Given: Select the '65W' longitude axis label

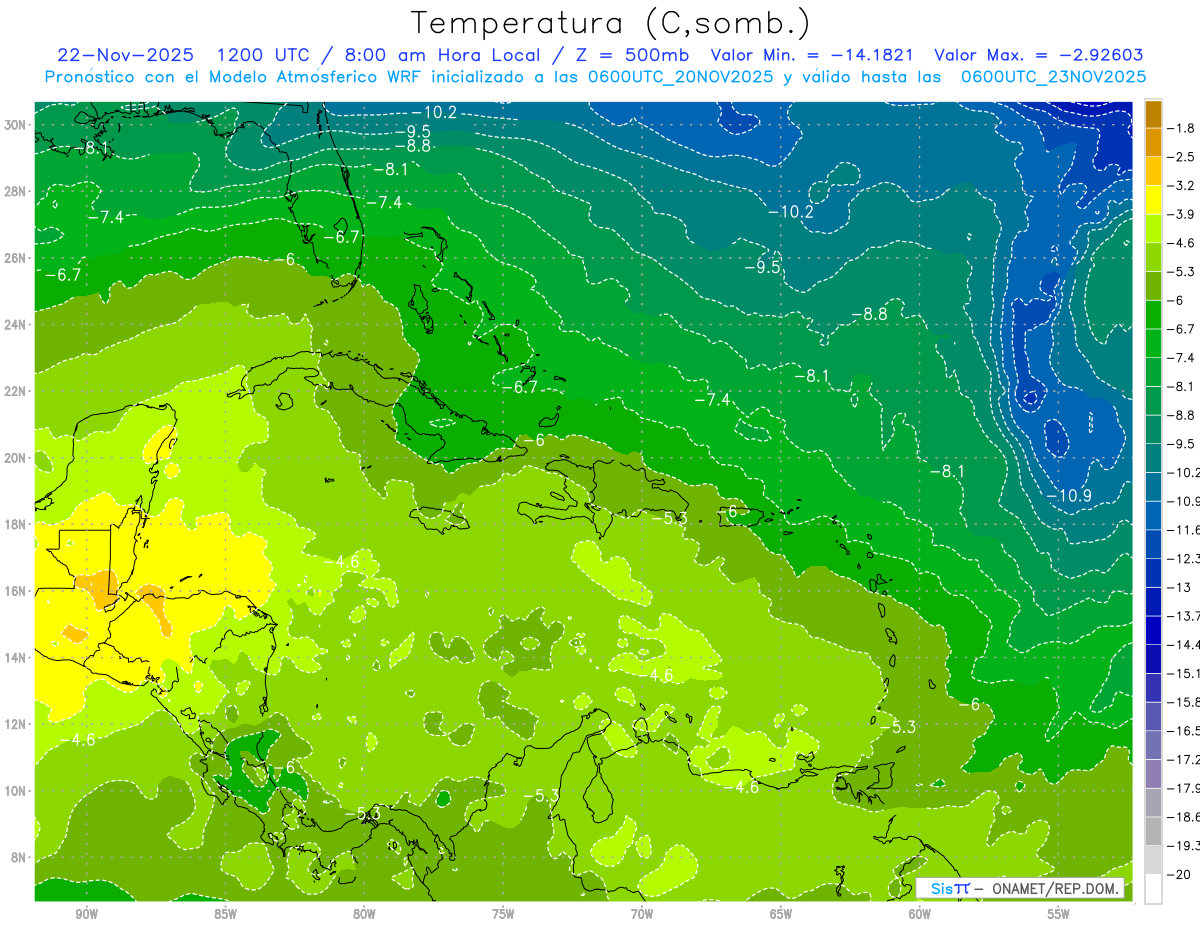Looking at the screenshot, I should [x=781, y=914].
